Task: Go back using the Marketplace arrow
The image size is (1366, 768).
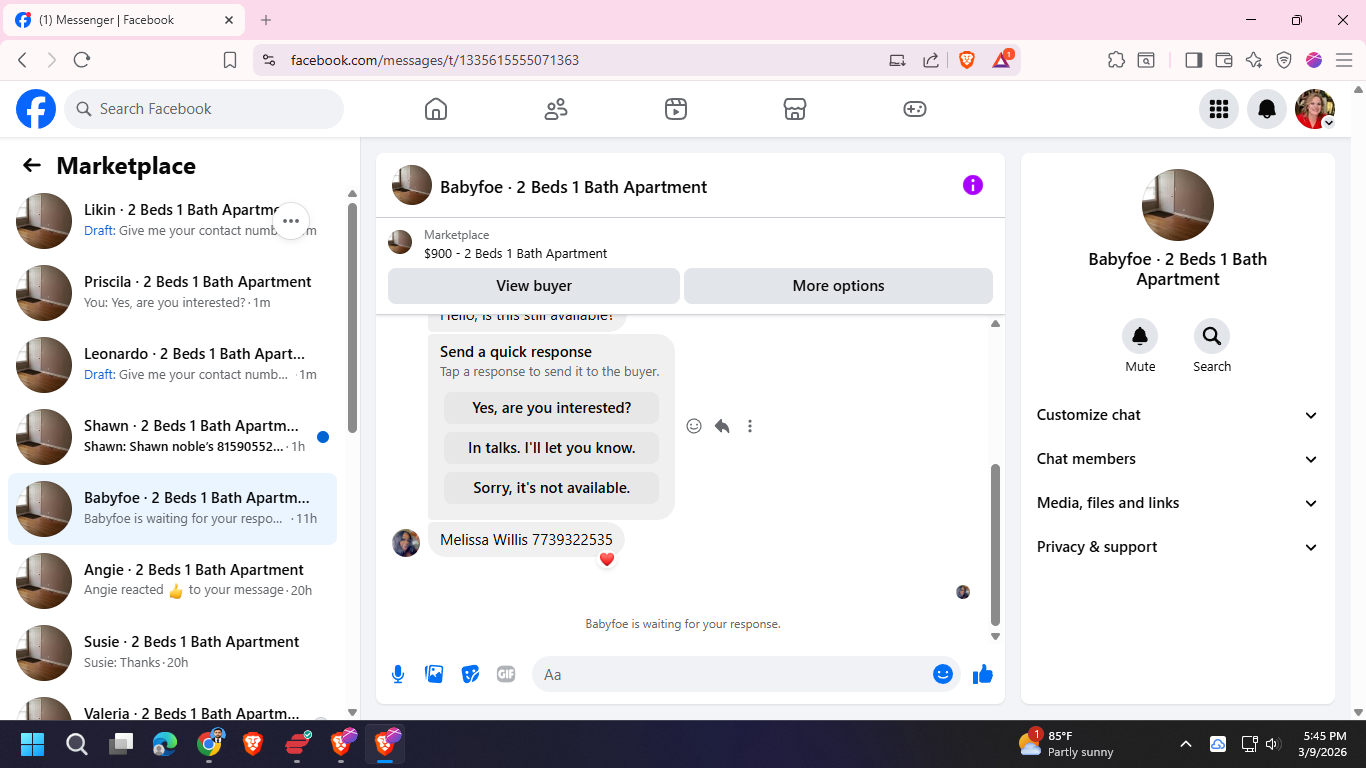Action: click(x=32, y=166)
